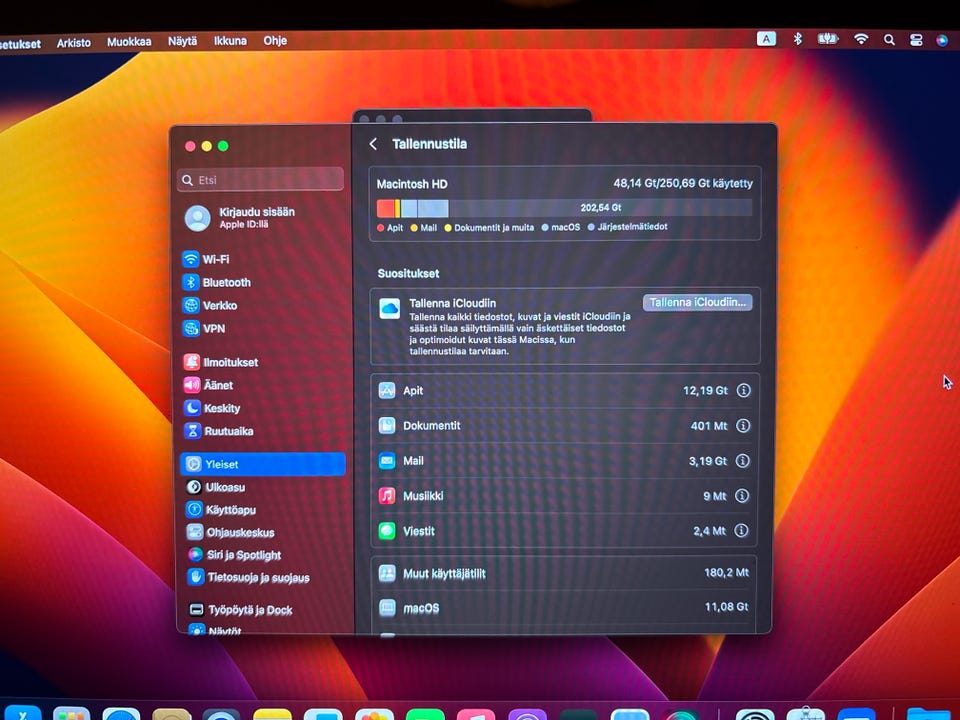This screenshot has height=720, width=960.
Task: Click the Macintosh HD label
Action: coord(412,184)
